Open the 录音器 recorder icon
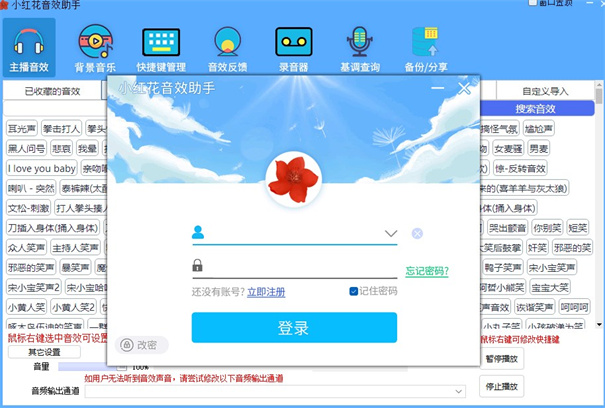 tap(293, 46)
